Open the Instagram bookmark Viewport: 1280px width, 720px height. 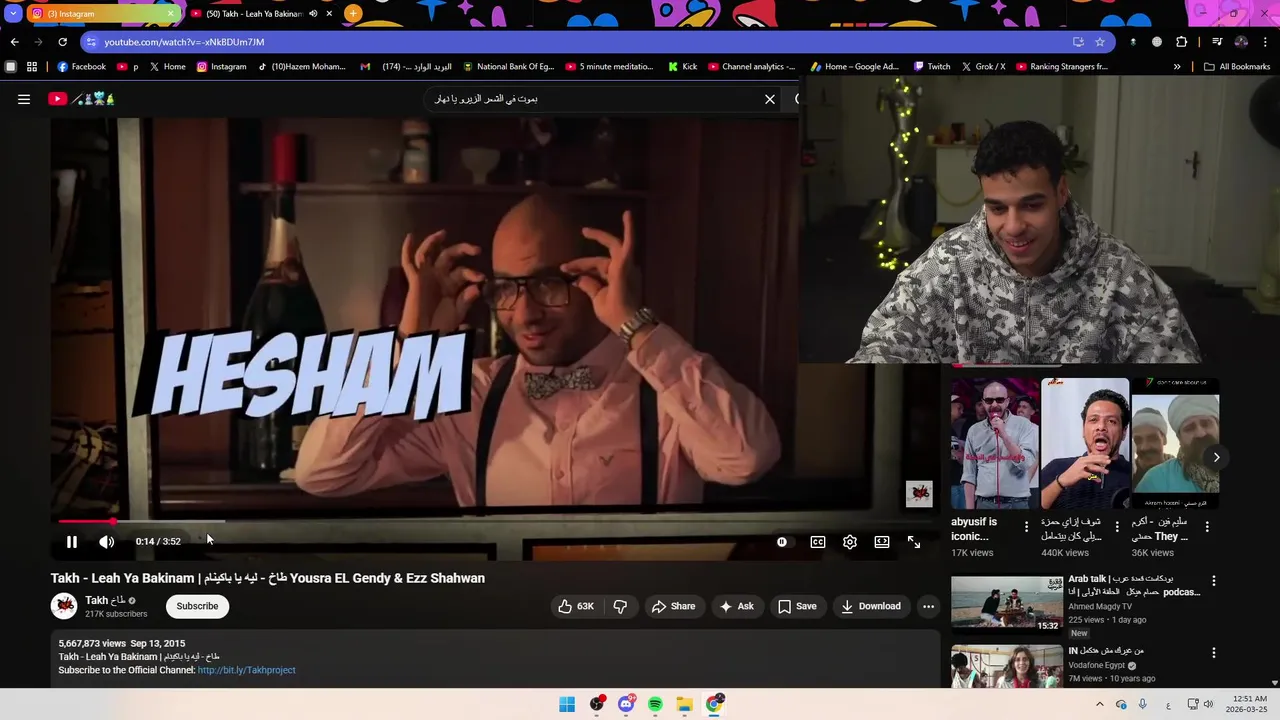pos(221,67)
